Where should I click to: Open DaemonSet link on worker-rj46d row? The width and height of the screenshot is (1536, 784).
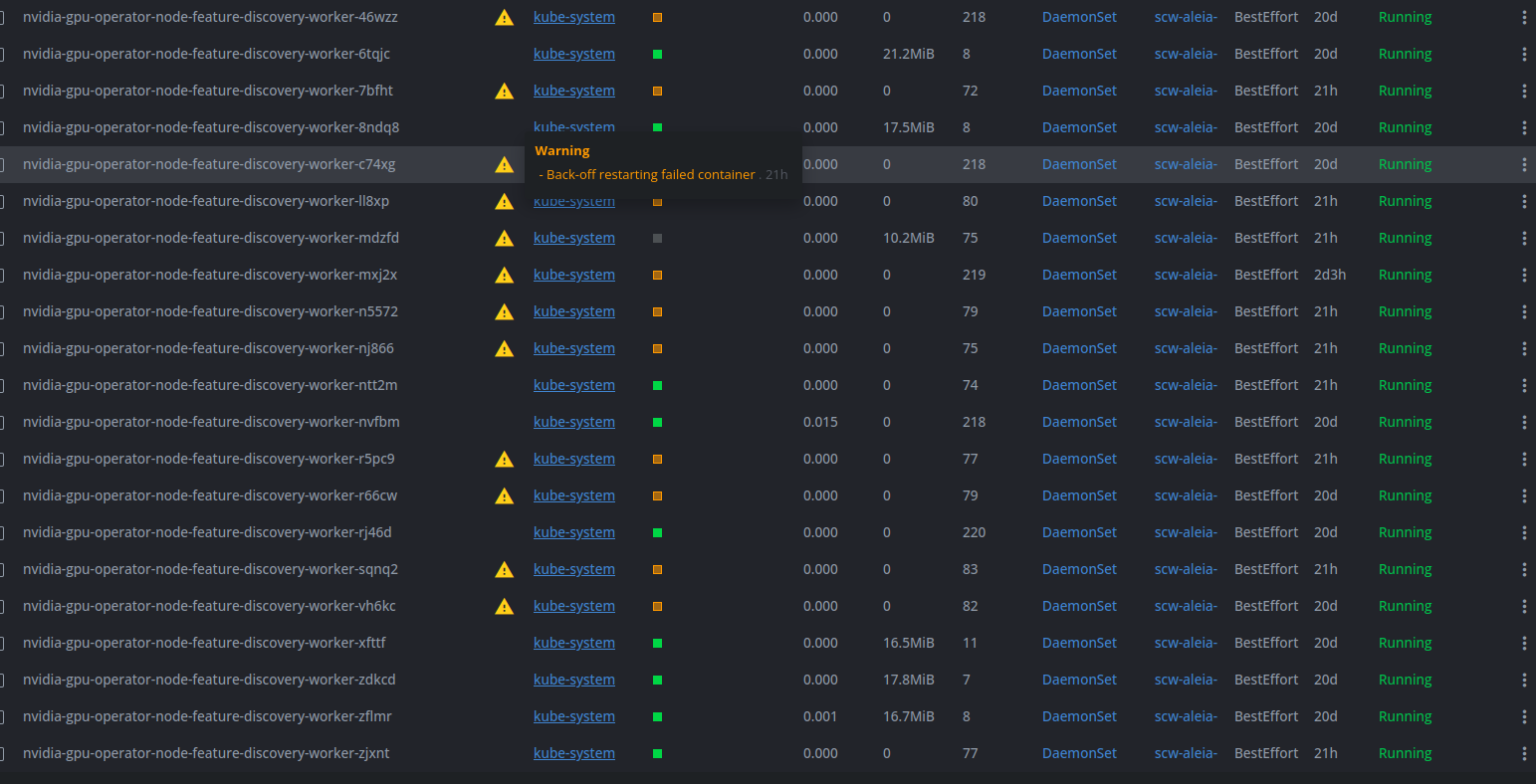tap(1079, 532)
